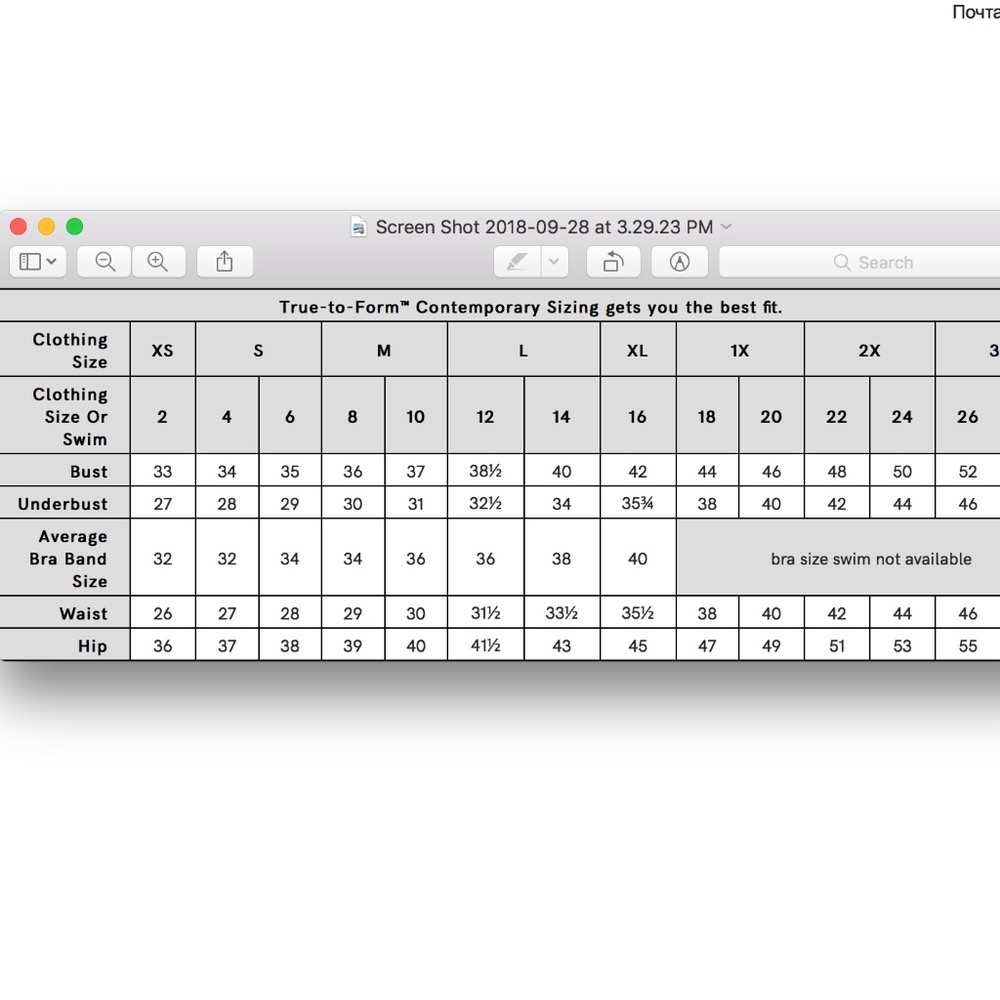
Task: Click the bust value '52'
Action: [967, 471]
